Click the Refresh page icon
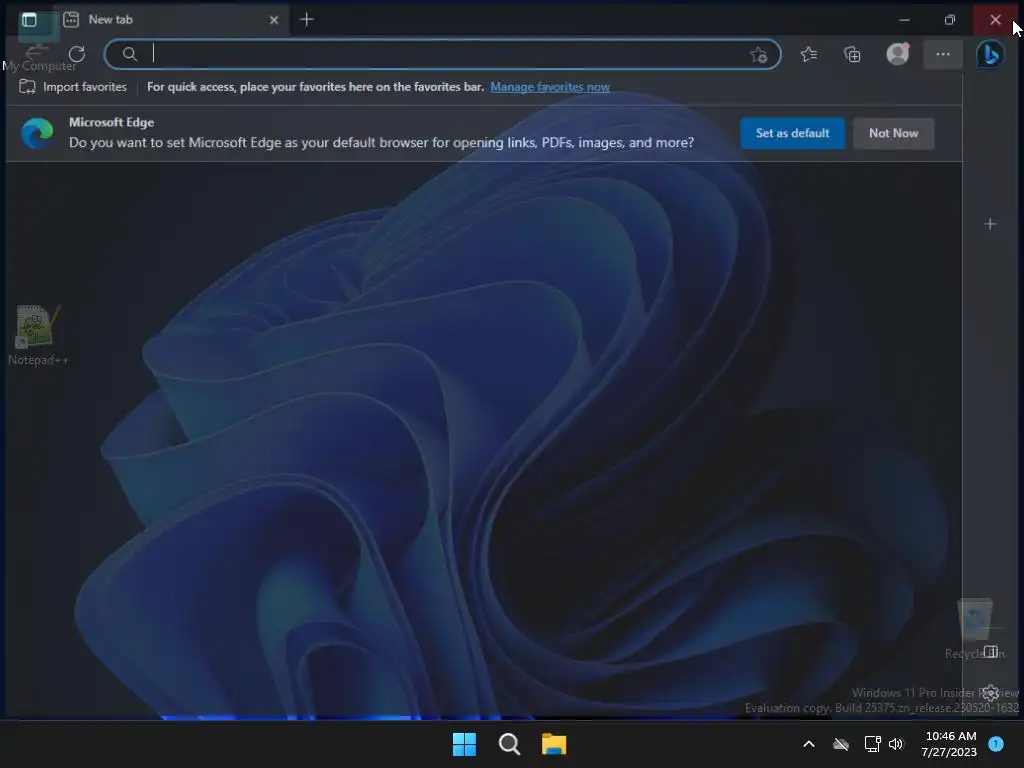This screenshot has width=1024, height=768. point(77,54)
